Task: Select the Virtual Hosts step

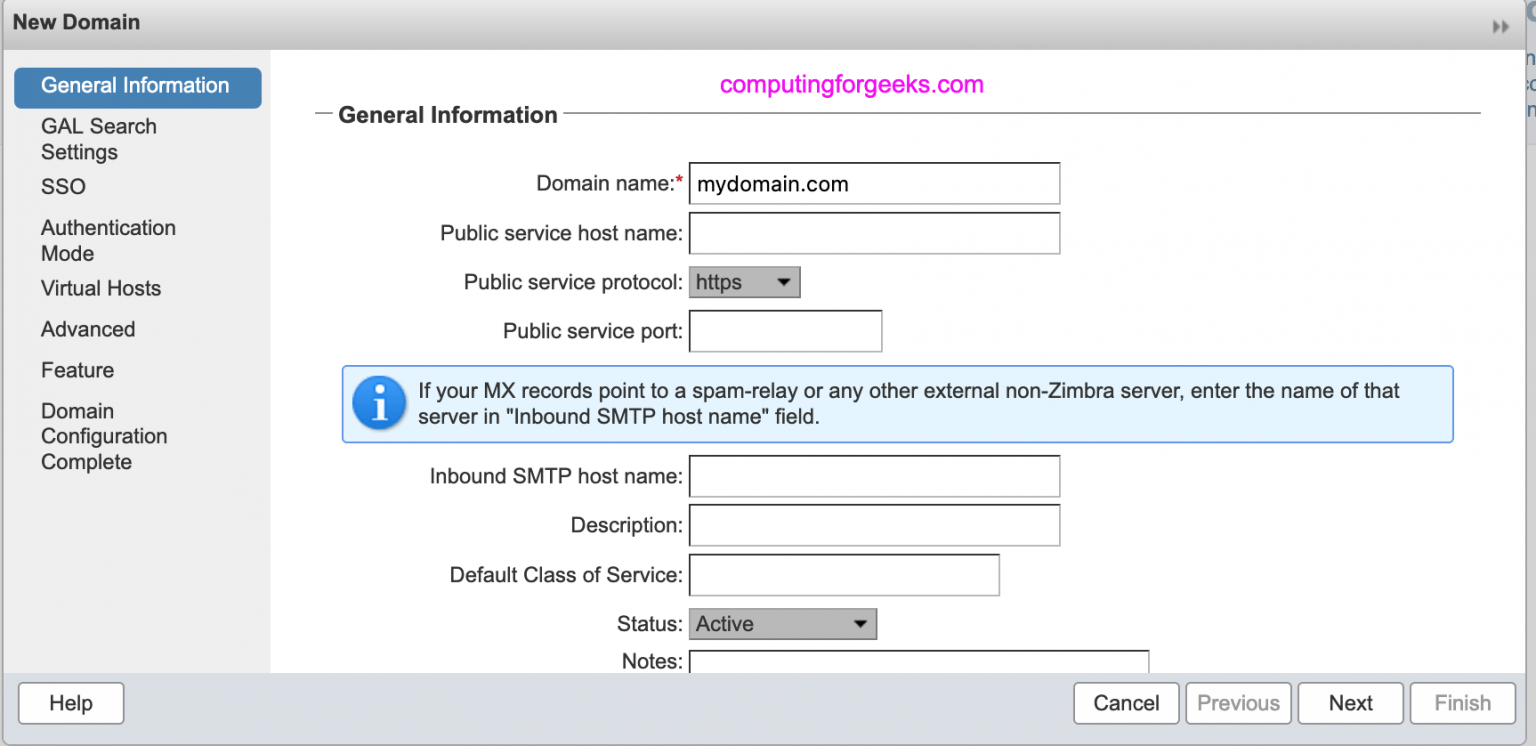Action: [x=100, y=288]
